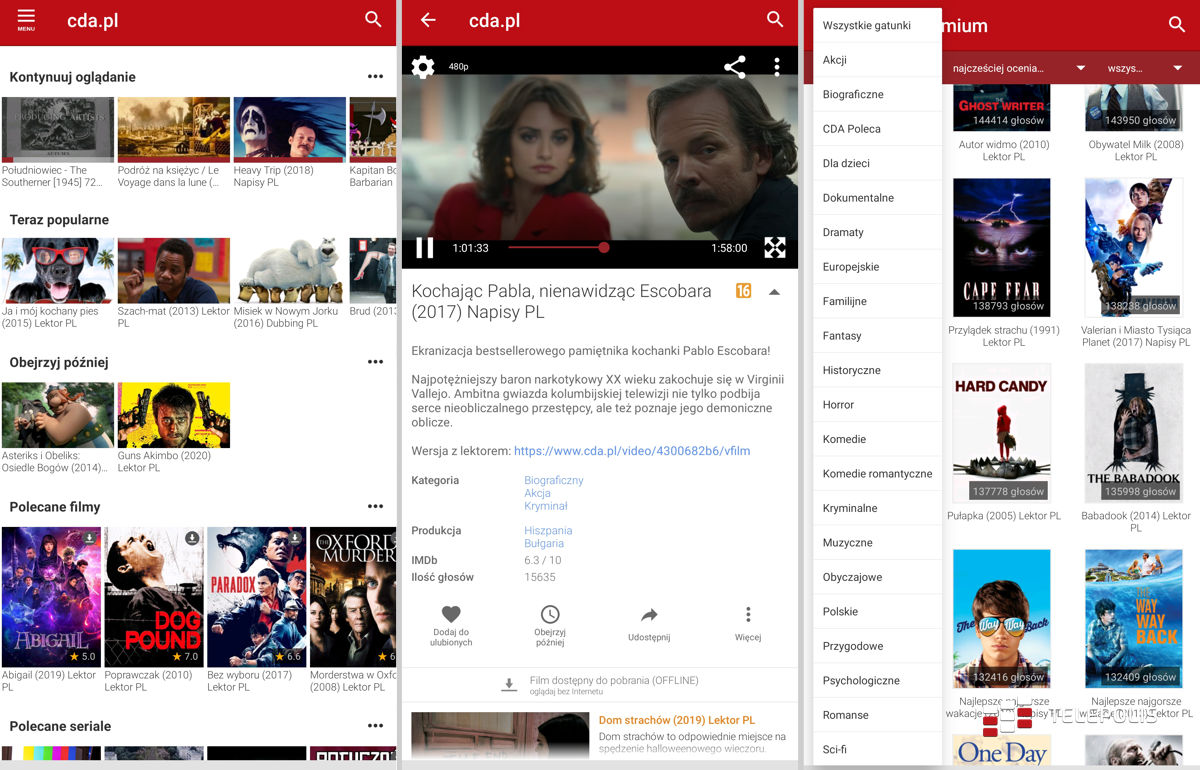Open video settings gear icon
Viewport: 1200px width, 770px height.
tap(423, 67)
